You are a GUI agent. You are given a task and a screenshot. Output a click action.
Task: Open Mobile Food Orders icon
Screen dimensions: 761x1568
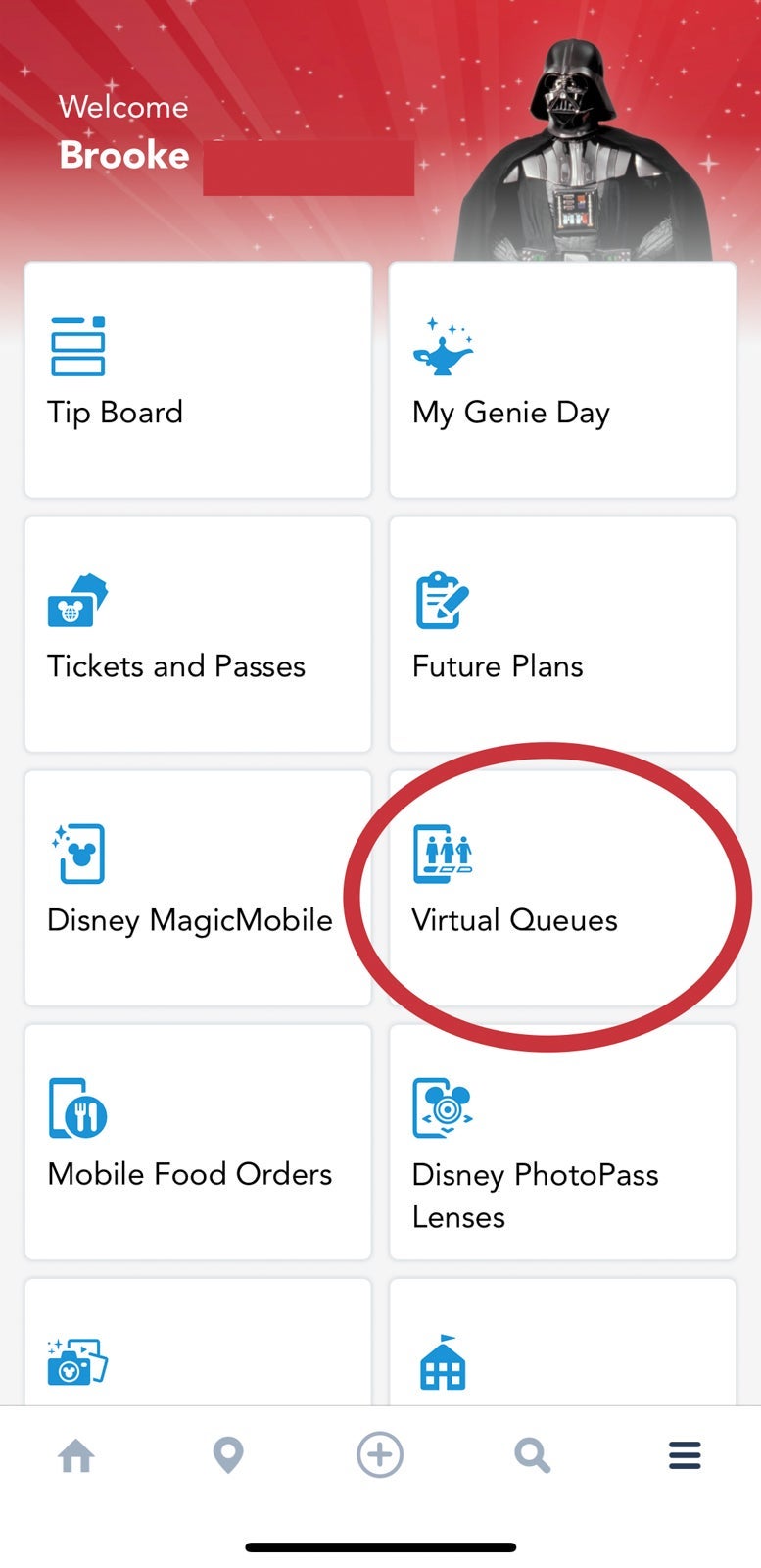coord(77,1107)
